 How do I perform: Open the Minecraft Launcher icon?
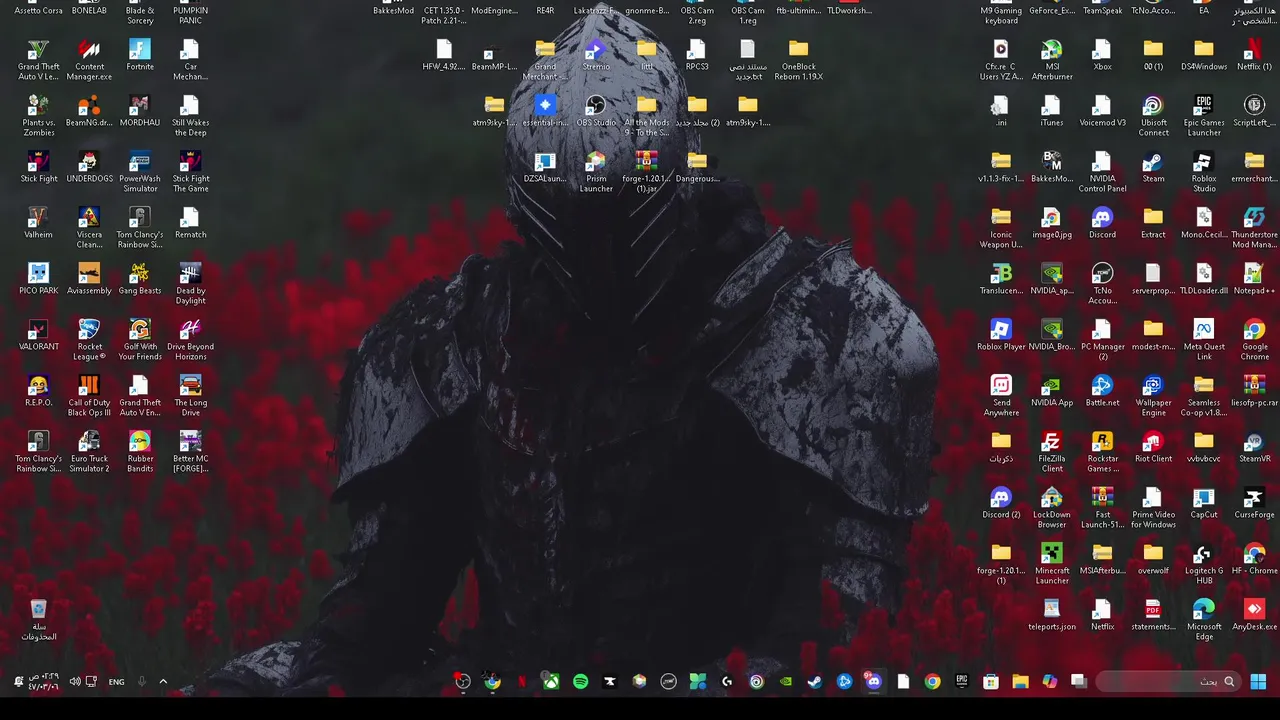1051,564
